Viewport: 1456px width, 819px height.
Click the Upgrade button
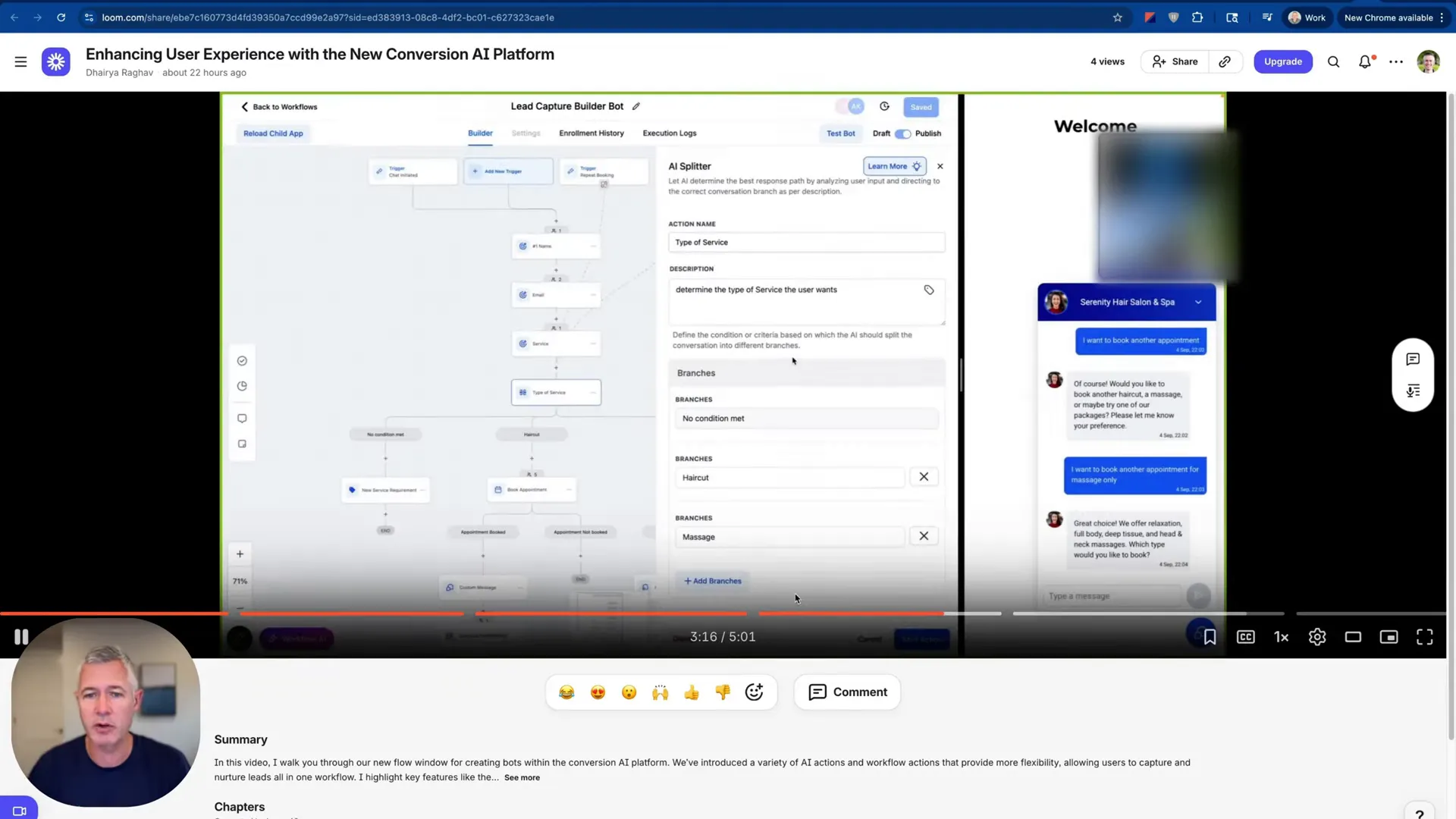tap(1282, 61)
